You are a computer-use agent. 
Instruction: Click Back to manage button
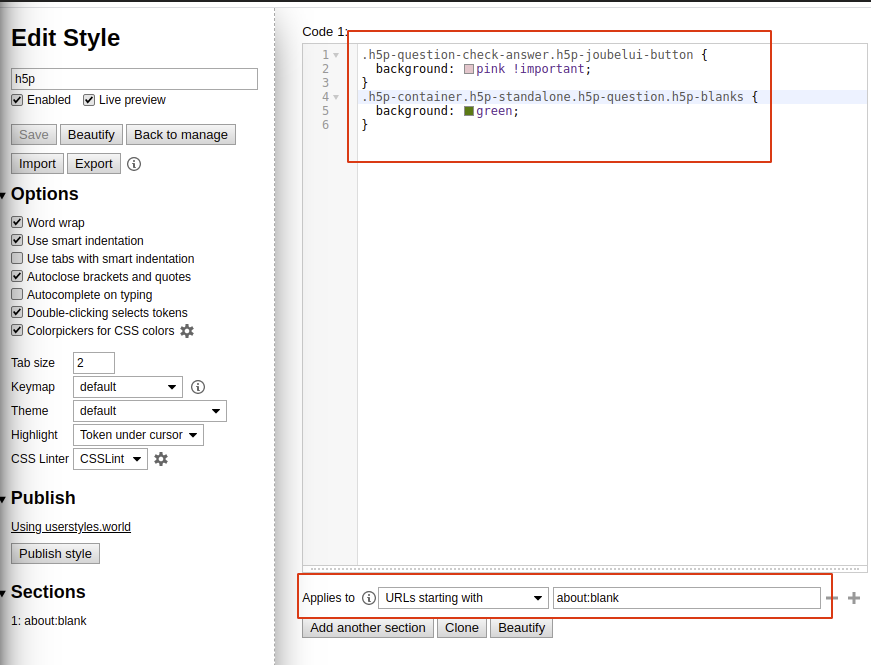(181, 134)
